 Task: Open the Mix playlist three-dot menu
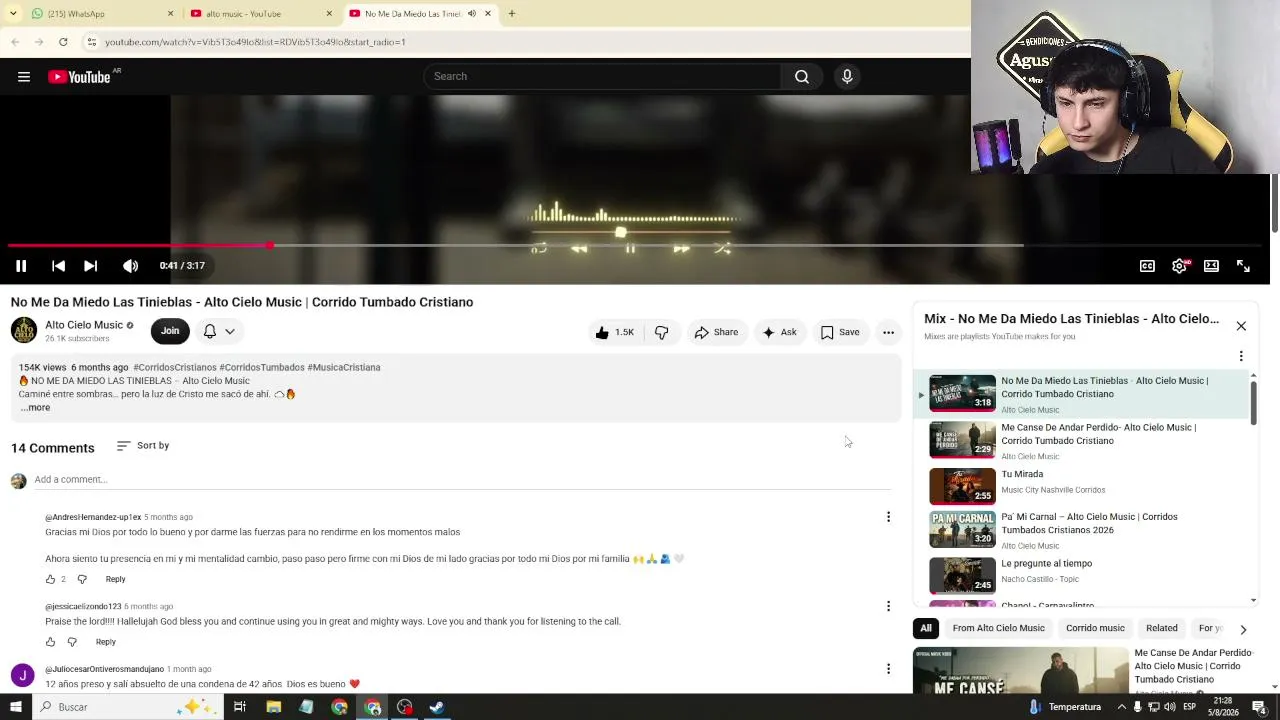[x=1241, y=356]
